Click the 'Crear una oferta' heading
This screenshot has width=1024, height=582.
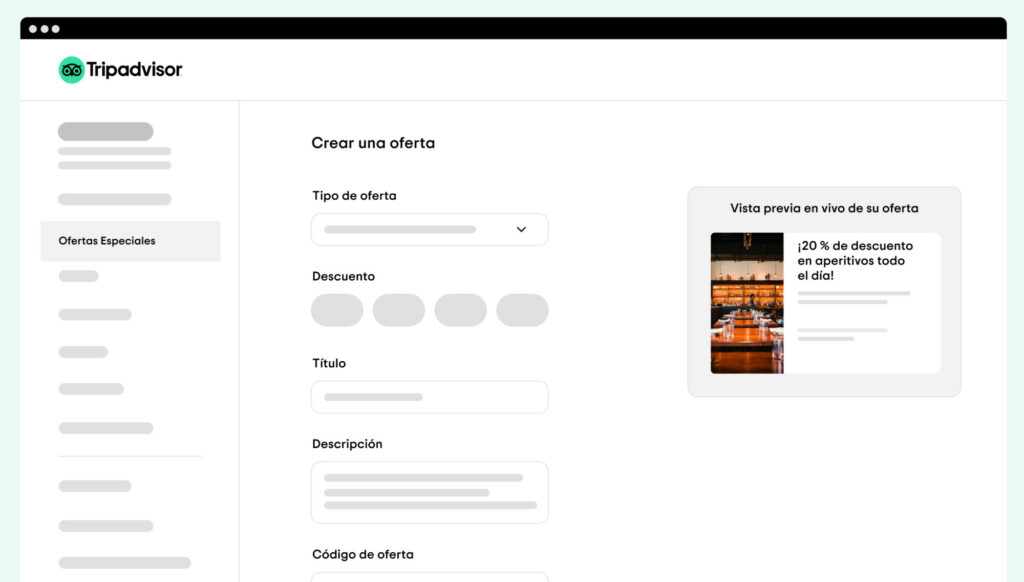(373, 143)
